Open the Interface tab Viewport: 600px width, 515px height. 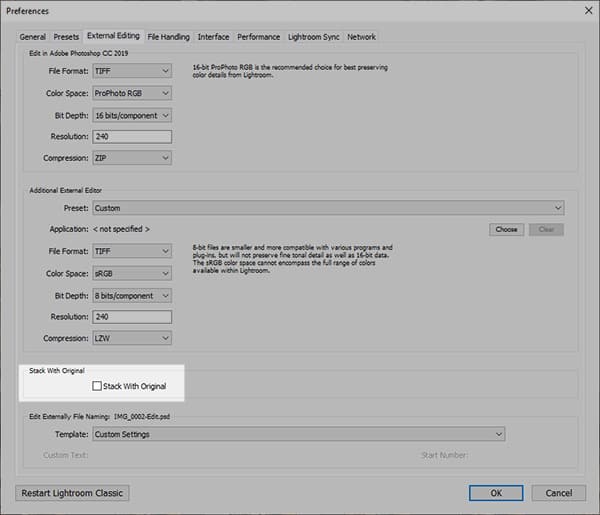pyautogui.click(x=214, y=37)
